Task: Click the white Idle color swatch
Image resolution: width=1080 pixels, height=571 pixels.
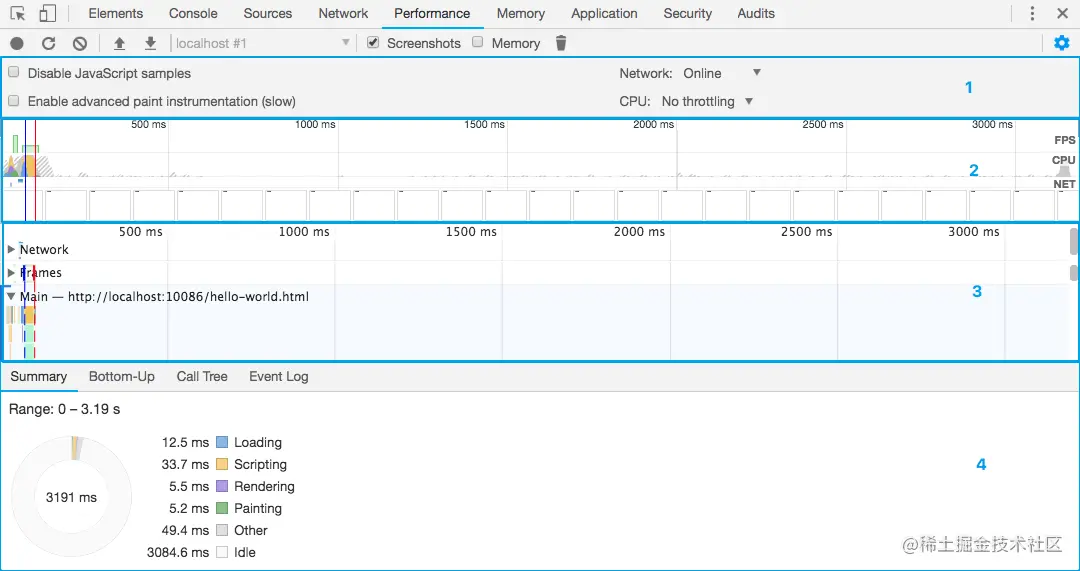Action: 222,552
